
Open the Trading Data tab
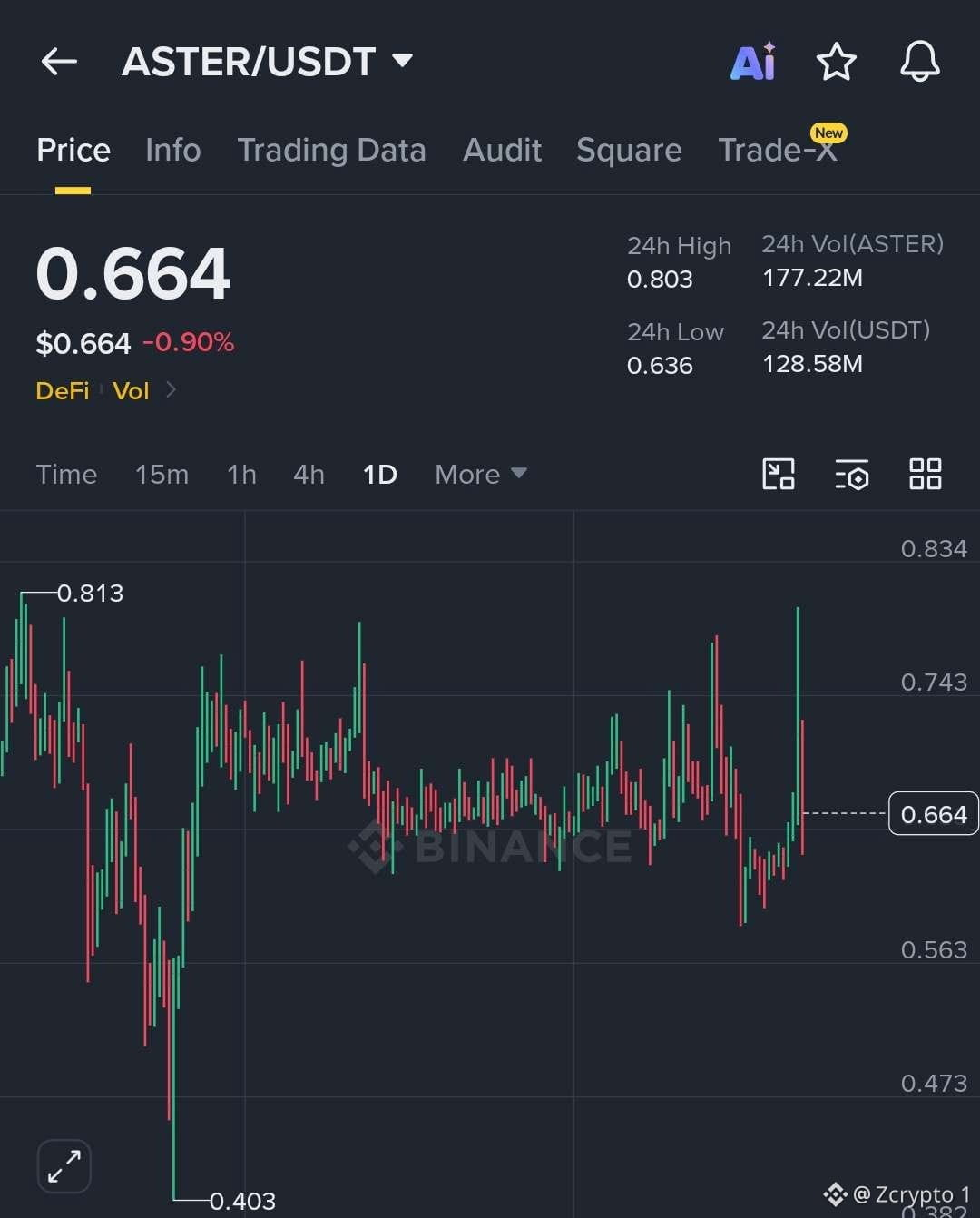(331, 150)
